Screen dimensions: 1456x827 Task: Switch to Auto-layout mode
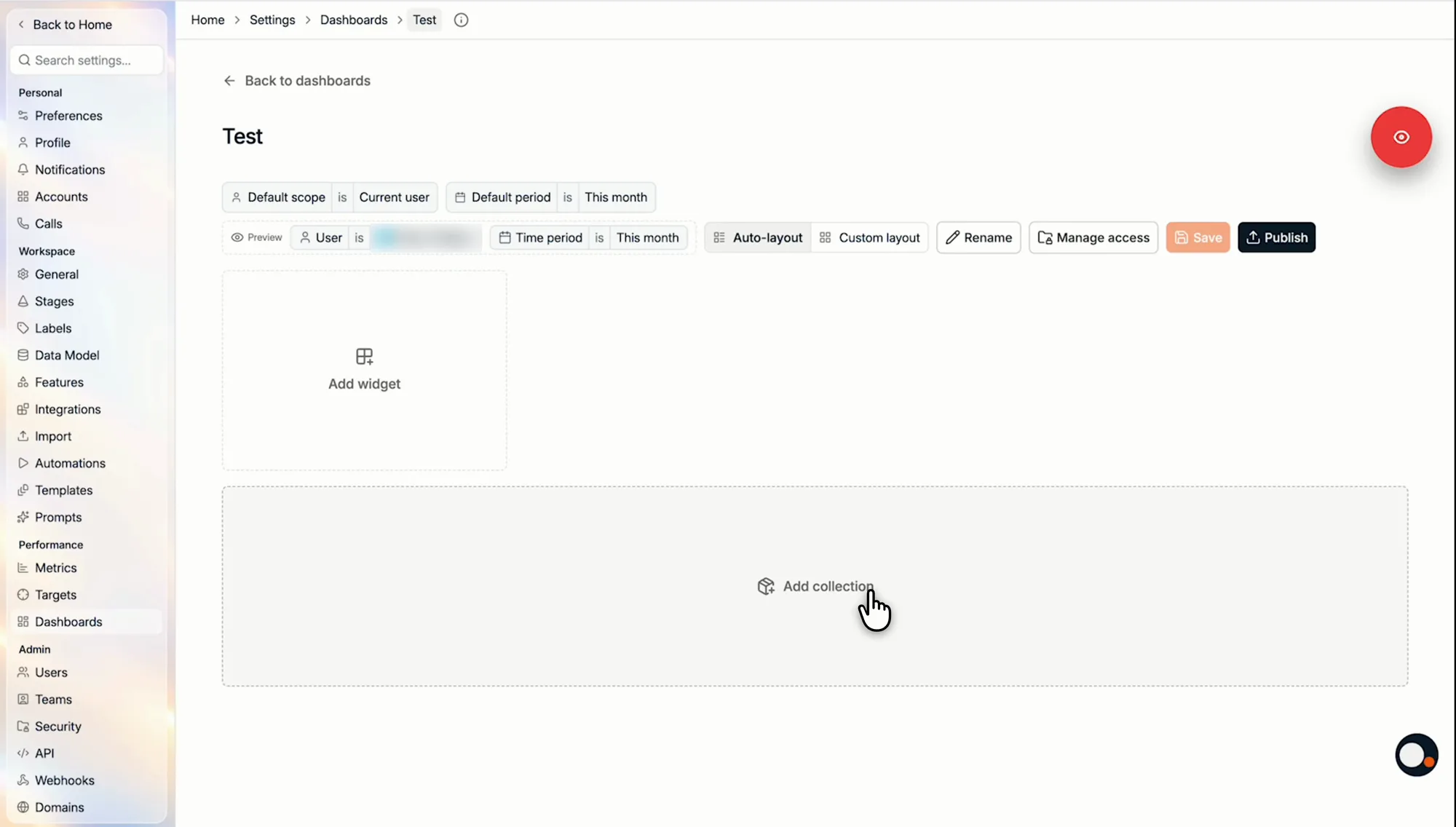pyautogui.click(x=758, y=237)
